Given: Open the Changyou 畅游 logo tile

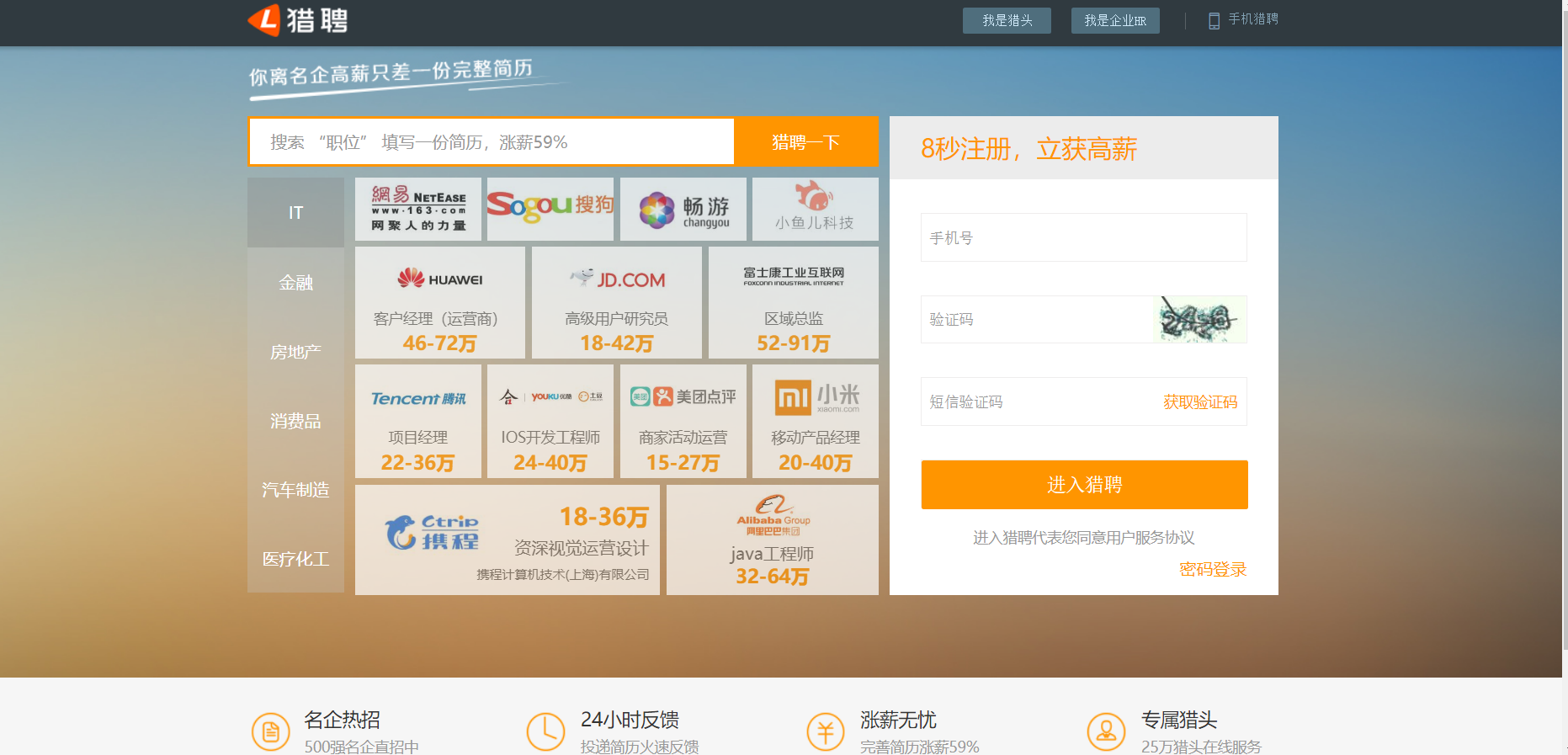Looking at the screenshot, I should [683, 209].
